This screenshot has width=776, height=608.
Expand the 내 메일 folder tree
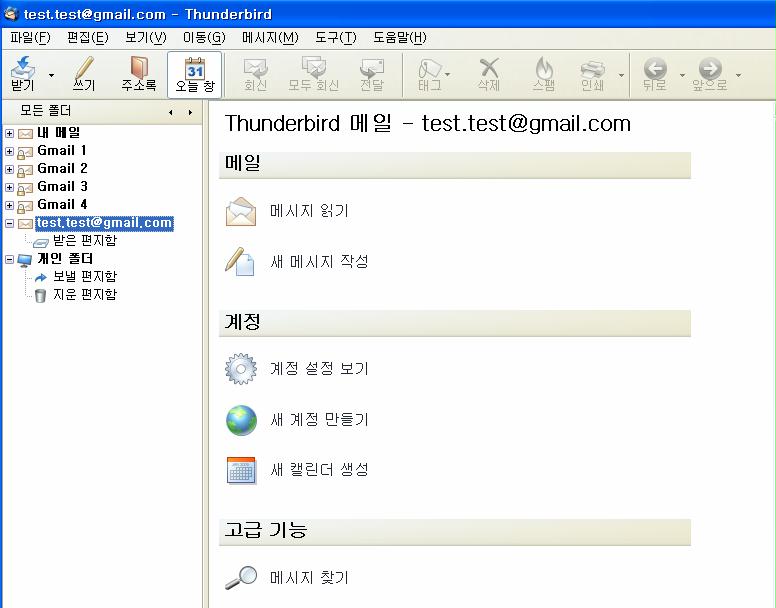click(x=9, y=133)
